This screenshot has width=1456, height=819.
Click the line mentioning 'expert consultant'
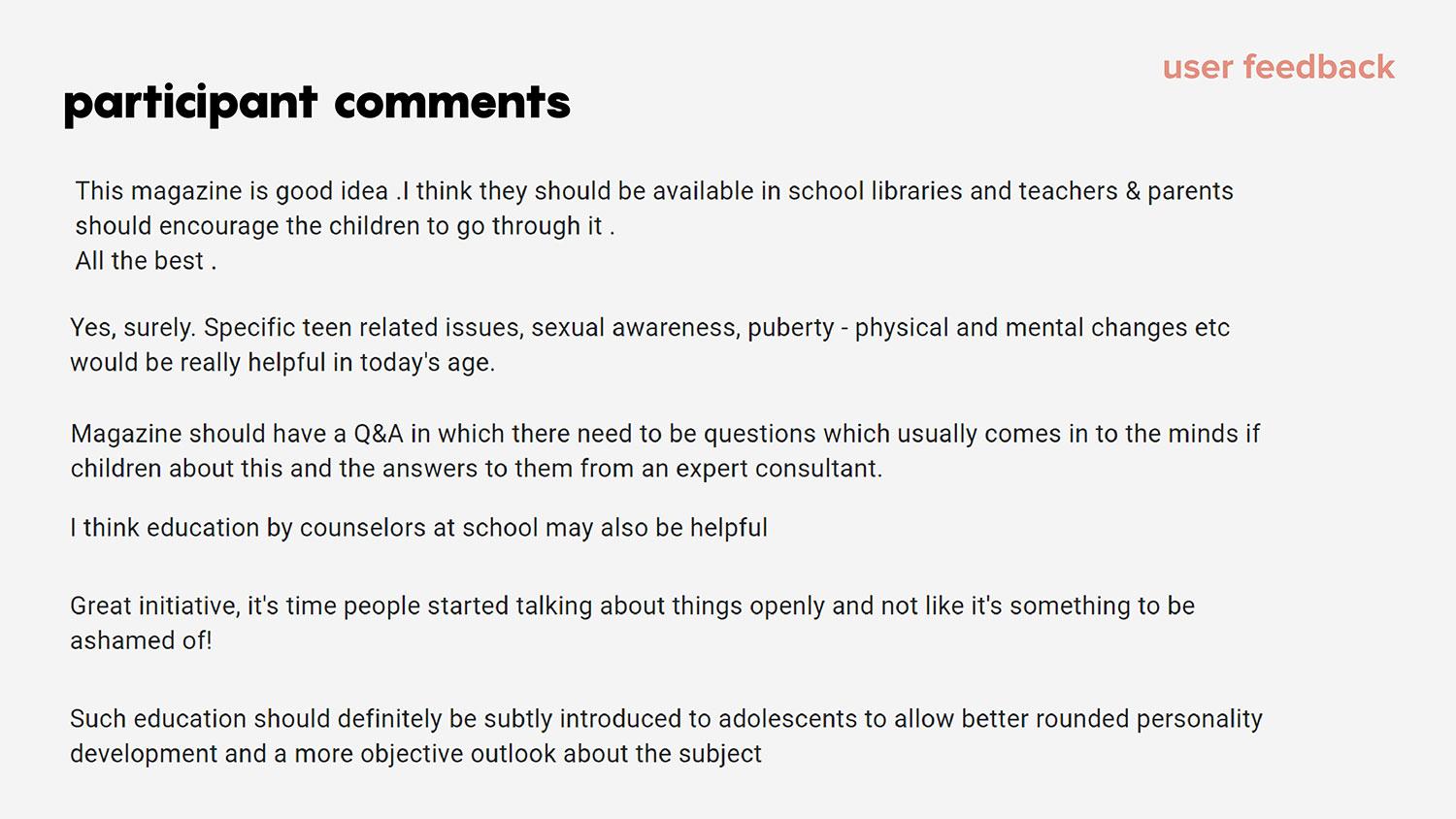[x=477, y=469]
